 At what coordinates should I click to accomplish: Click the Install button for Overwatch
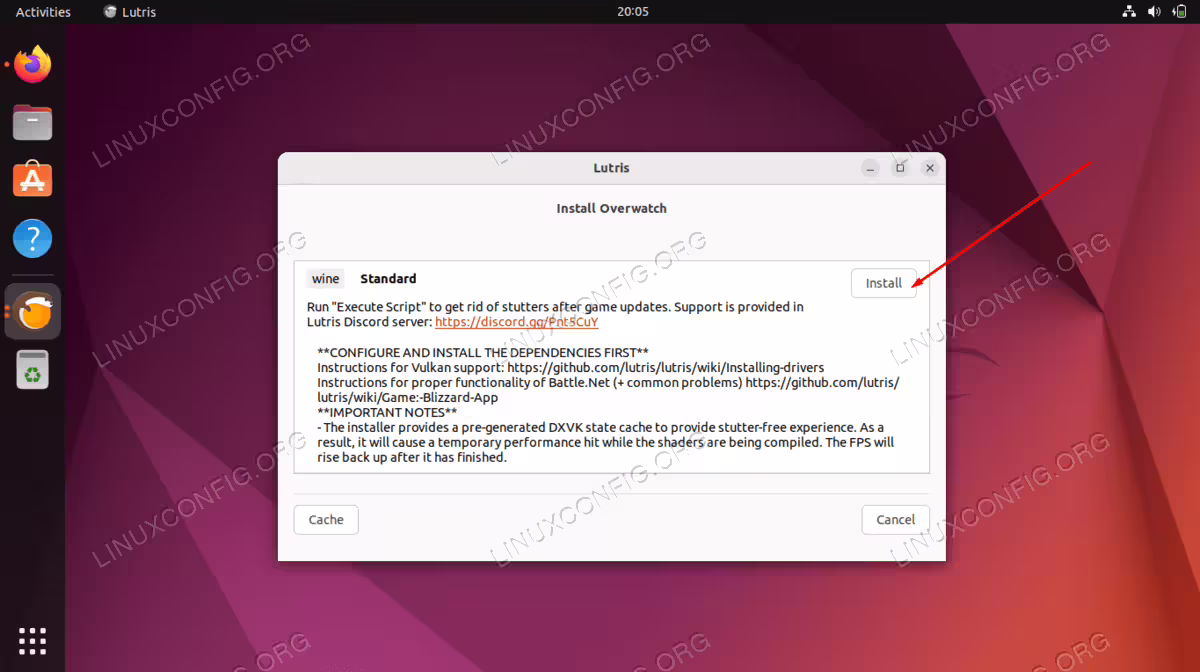point(883,283)
